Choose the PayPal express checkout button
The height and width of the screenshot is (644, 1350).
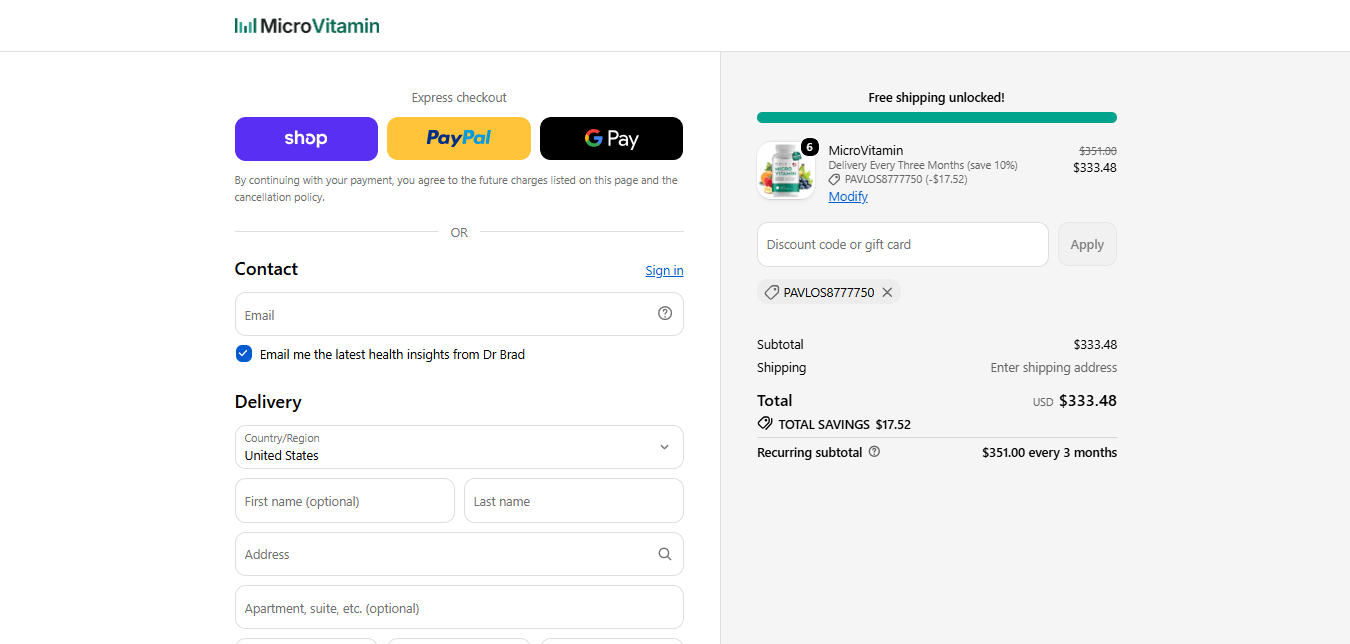[459, 139]
